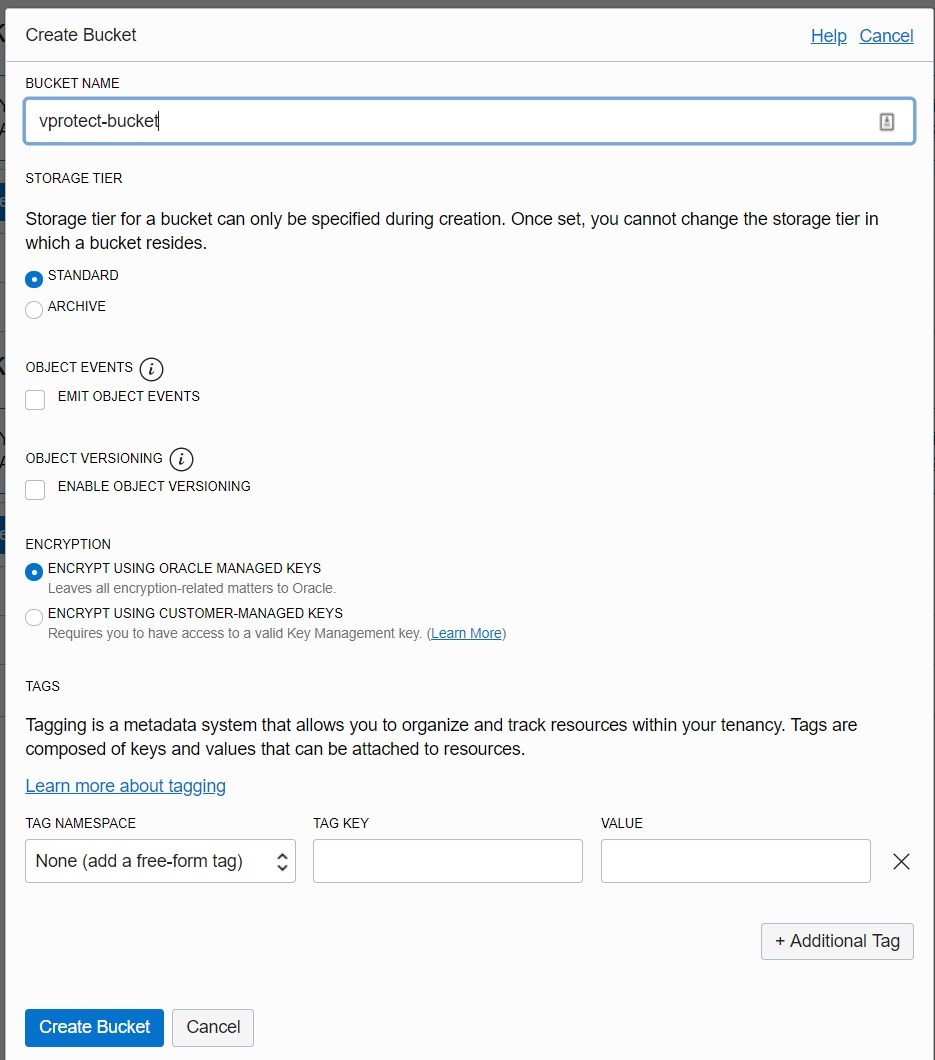Remove the tag row with X icon
Screen dimensions: 935x1060
(901, 861)
